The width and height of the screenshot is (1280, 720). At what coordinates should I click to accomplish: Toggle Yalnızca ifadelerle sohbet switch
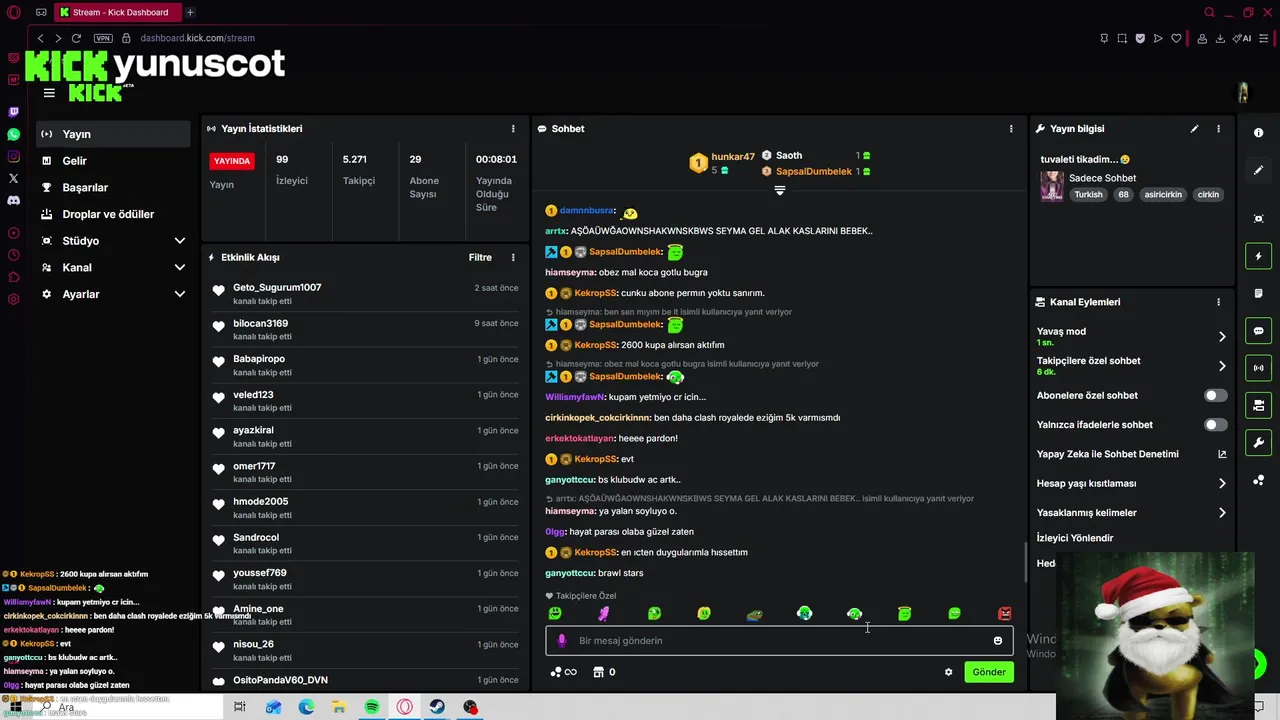[x=1215, y=425]
